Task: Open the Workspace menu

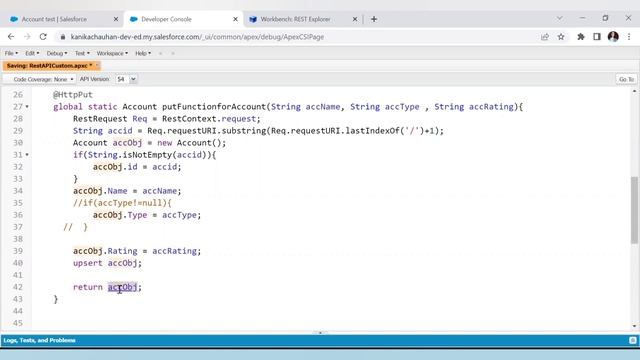Action: pyautogui.click(x=112, y=53)
